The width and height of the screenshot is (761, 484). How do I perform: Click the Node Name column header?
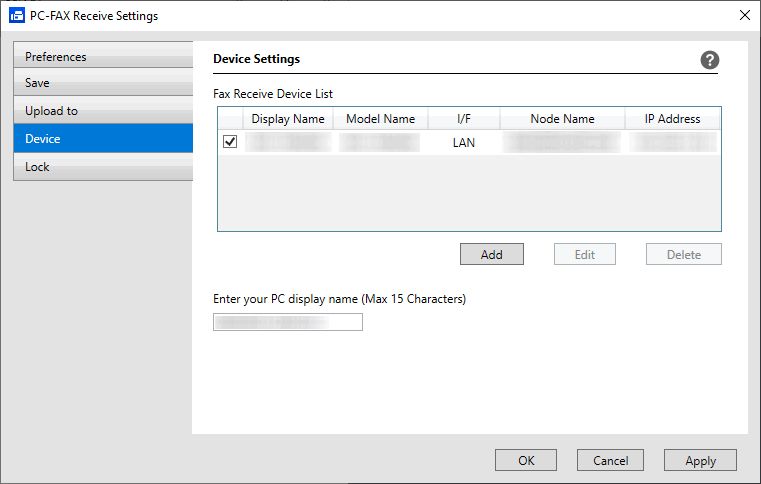[562, 119]
